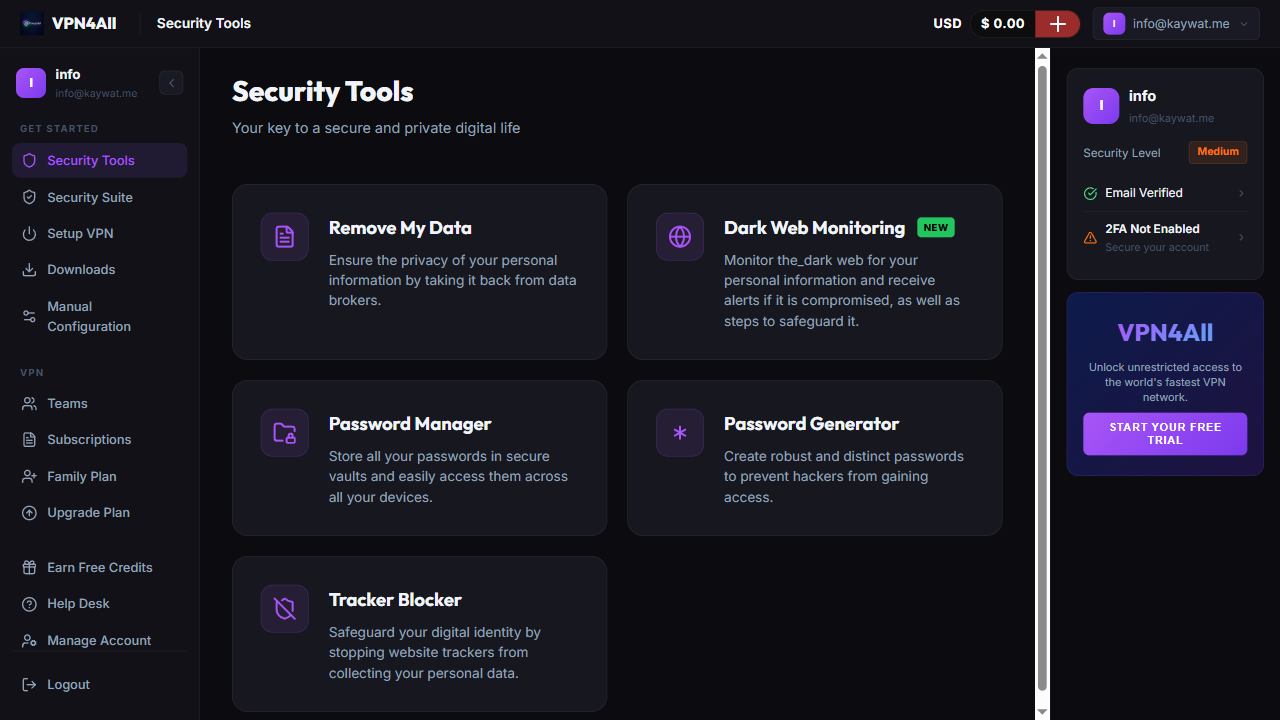Open the Remove My Data card title

click(400, 228)
